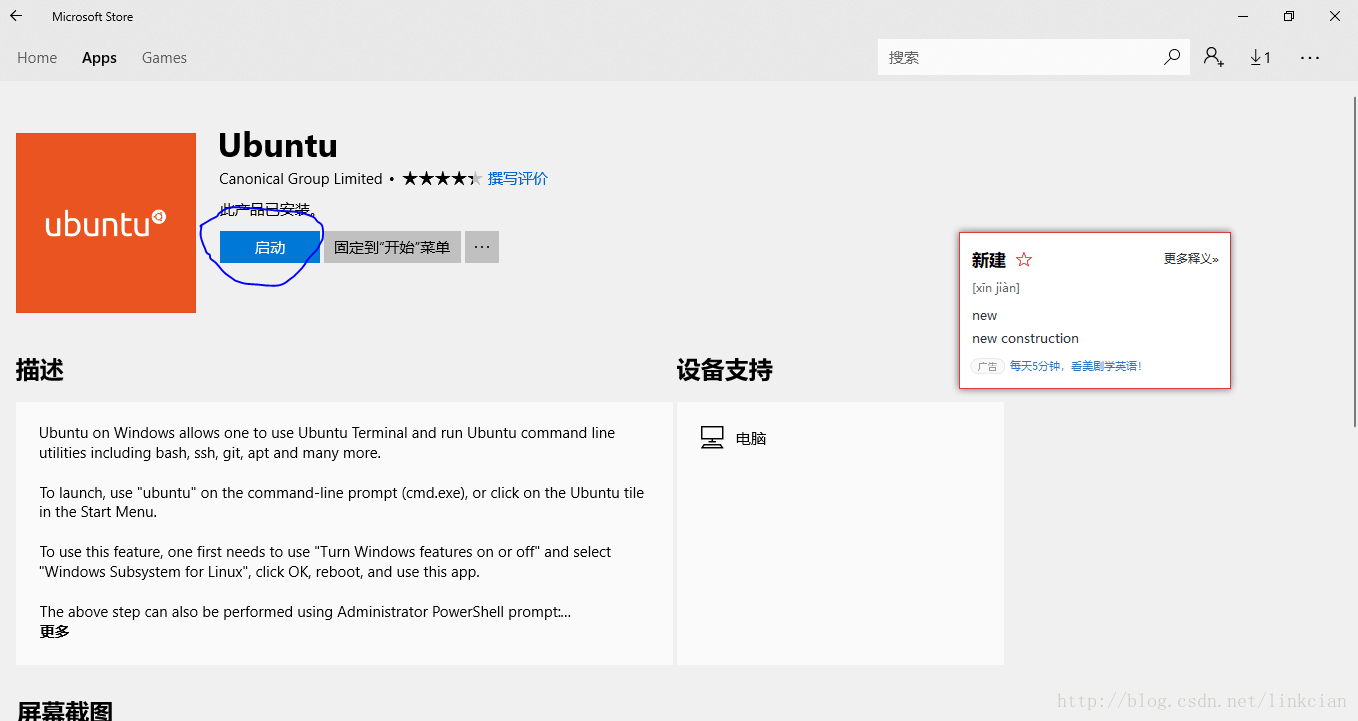Viewport: 1358px width, 721px height.
Task: Open the Store more options menu
Action: point(1310,58)
